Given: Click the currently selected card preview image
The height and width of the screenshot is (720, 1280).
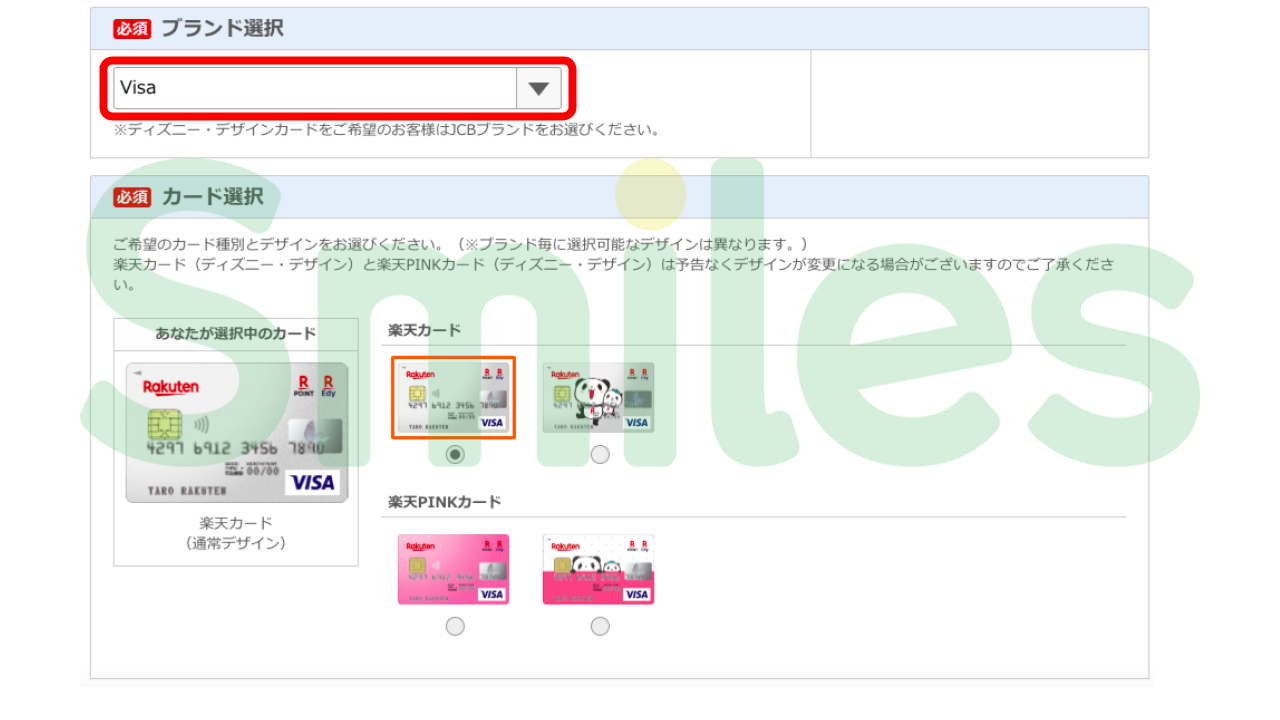Looking at the screenshot, I should pos(236,432).
